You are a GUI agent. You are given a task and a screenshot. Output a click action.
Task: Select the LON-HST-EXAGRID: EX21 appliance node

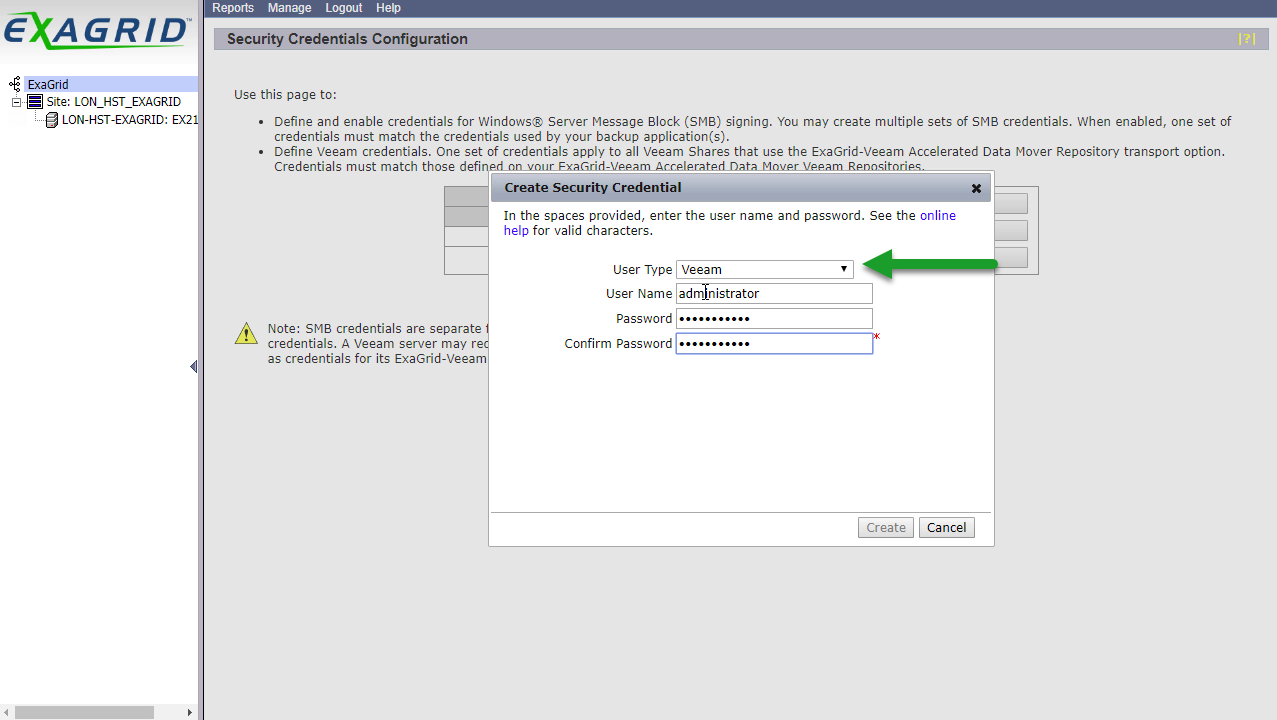pyautogui.click(x=130, y=120)
